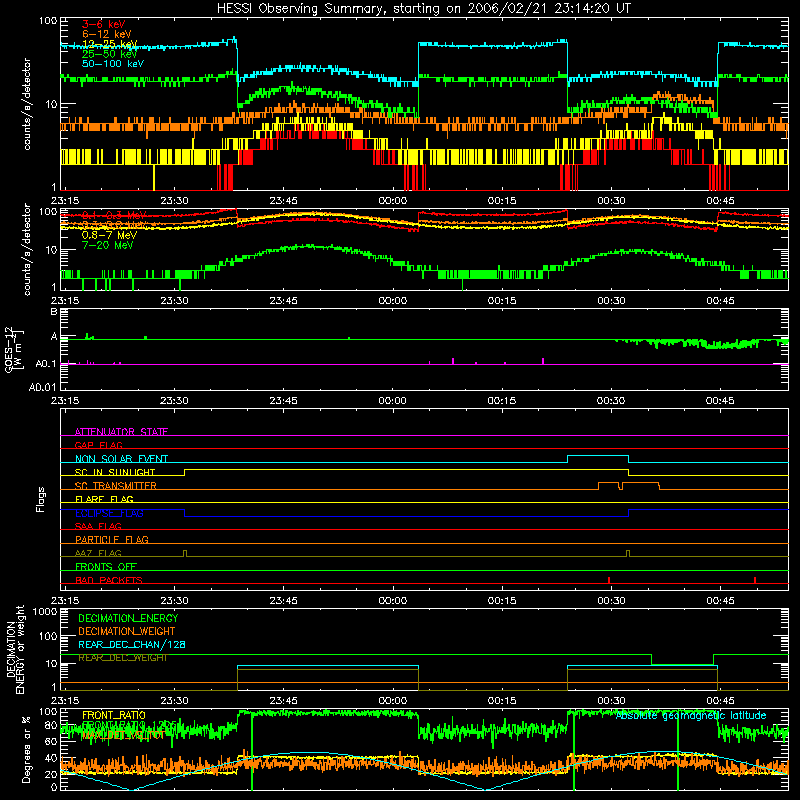The width and height of the screenshot is (800, 800).
Task: Select the REAR_DEC_CHAN/128 legend label
Action: click(132, 644)
